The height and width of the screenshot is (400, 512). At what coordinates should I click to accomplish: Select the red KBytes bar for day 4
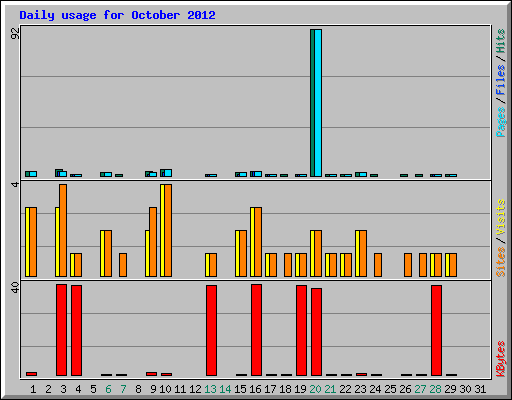(x=76, y=330)
